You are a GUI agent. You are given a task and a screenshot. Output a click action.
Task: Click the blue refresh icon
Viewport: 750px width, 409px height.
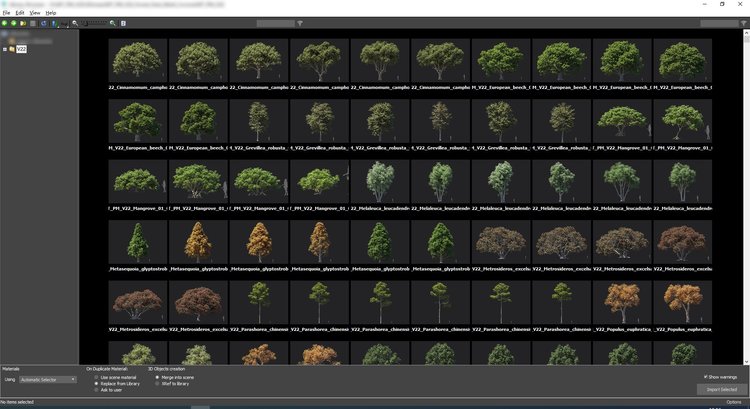tap(44, 23)
